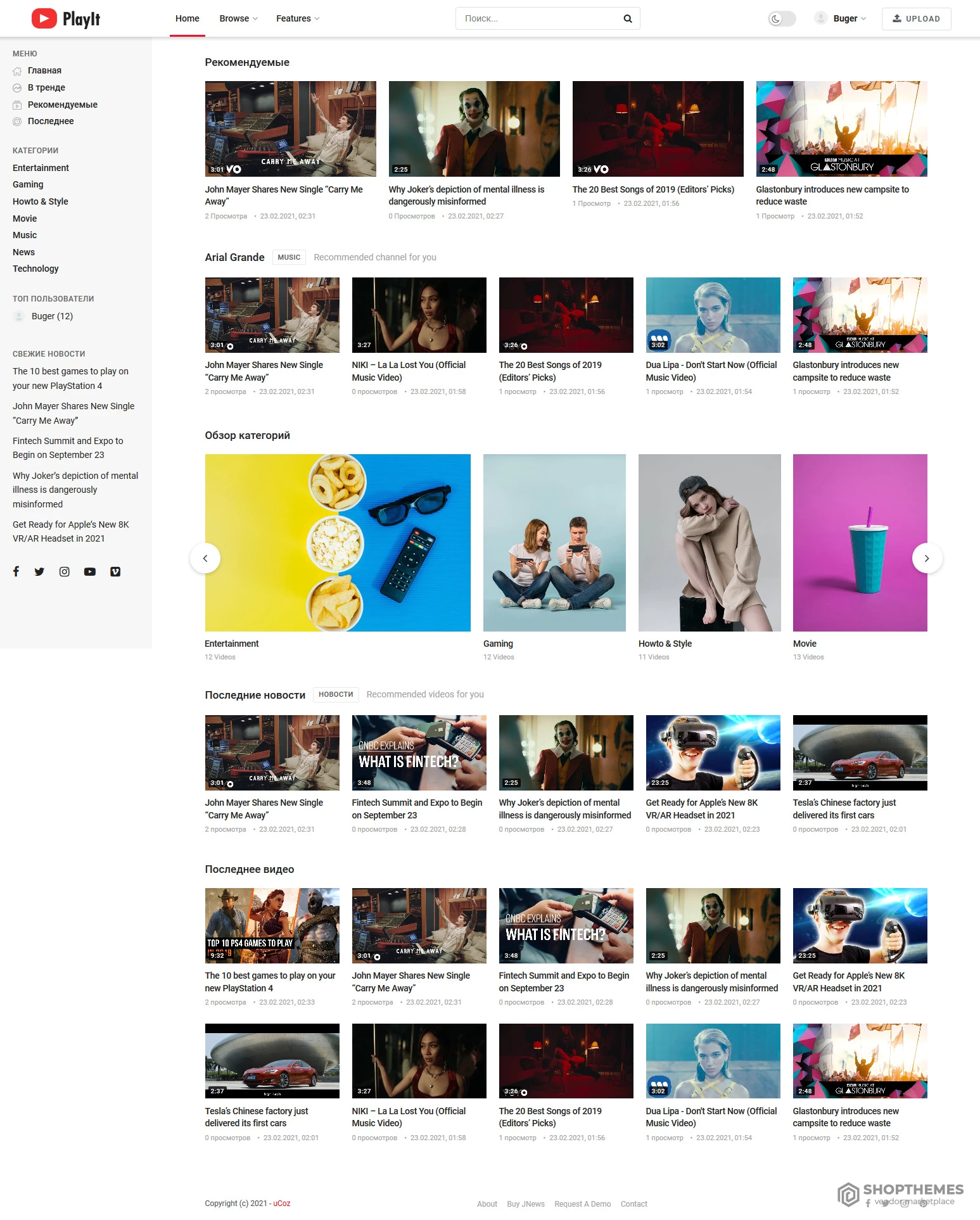Click the MUSIC tag next to Arial Grande
Image resolution: width=980 pixels, height=1220 pixels.
[289, 257]
